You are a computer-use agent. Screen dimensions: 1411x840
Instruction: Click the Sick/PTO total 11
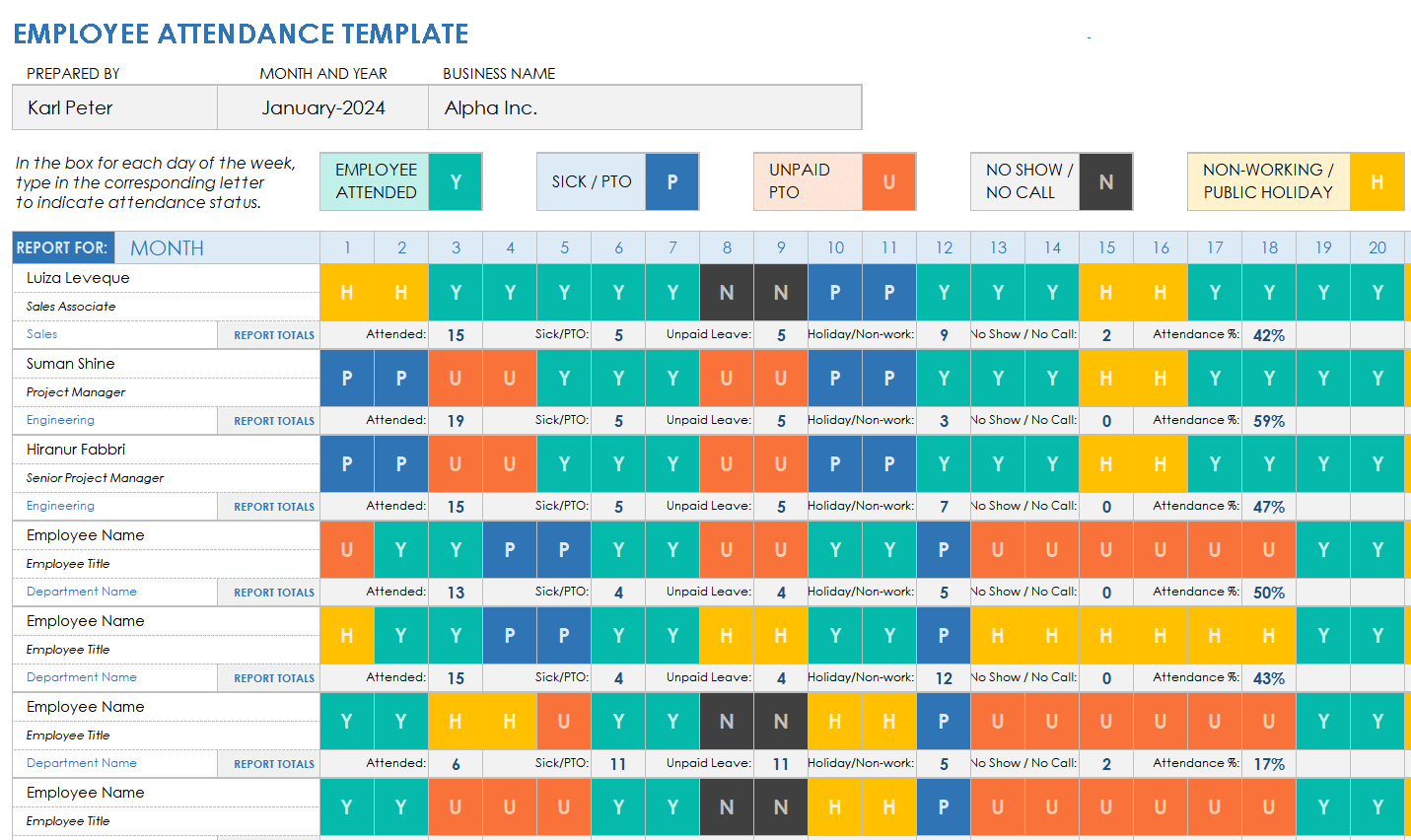click(x=618, y=764)
